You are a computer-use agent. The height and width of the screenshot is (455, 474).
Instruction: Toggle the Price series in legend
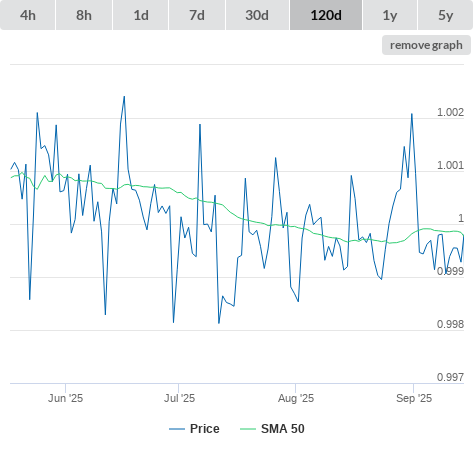pyautogui.click(x=205, y=429)
